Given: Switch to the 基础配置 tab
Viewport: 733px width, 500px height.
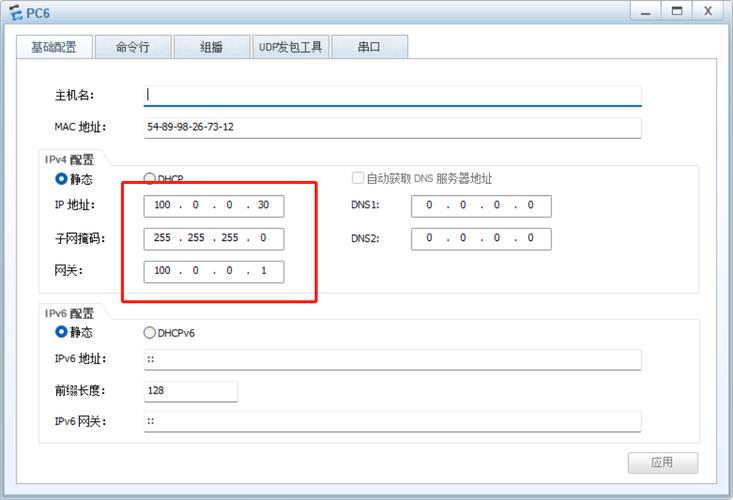Looking at the screenshot, I should coord(54,47).
